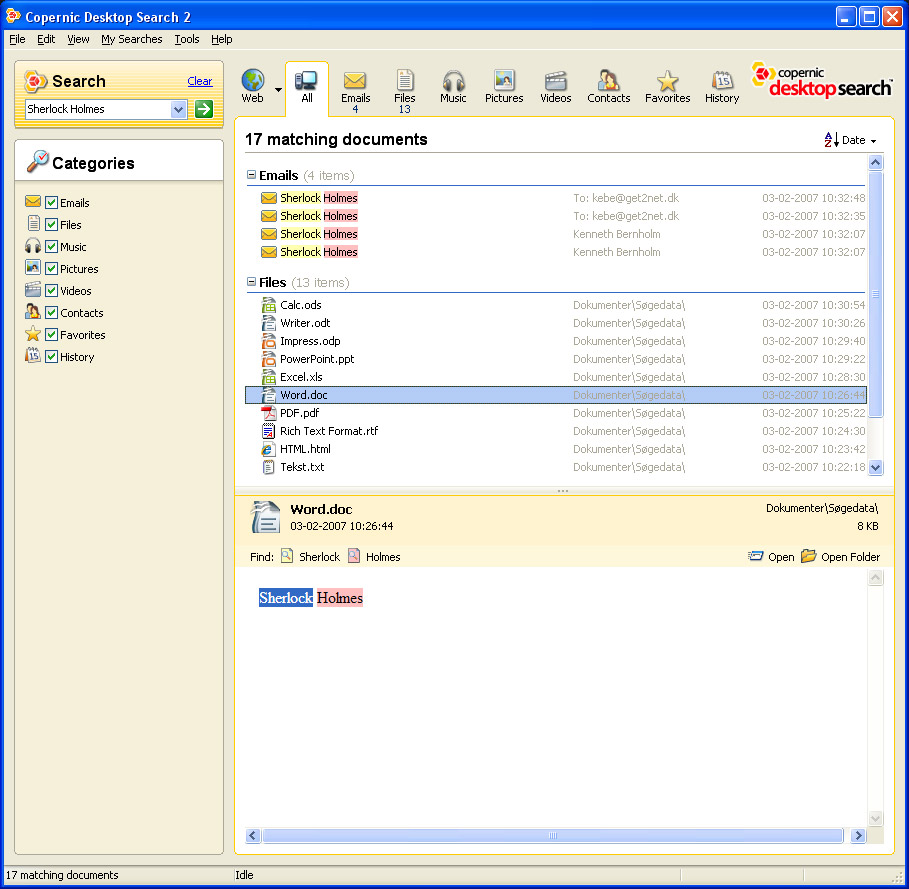Uncheck the Emails category checkbox
This screenshot has height=889, width=909.
coord(52,203)
